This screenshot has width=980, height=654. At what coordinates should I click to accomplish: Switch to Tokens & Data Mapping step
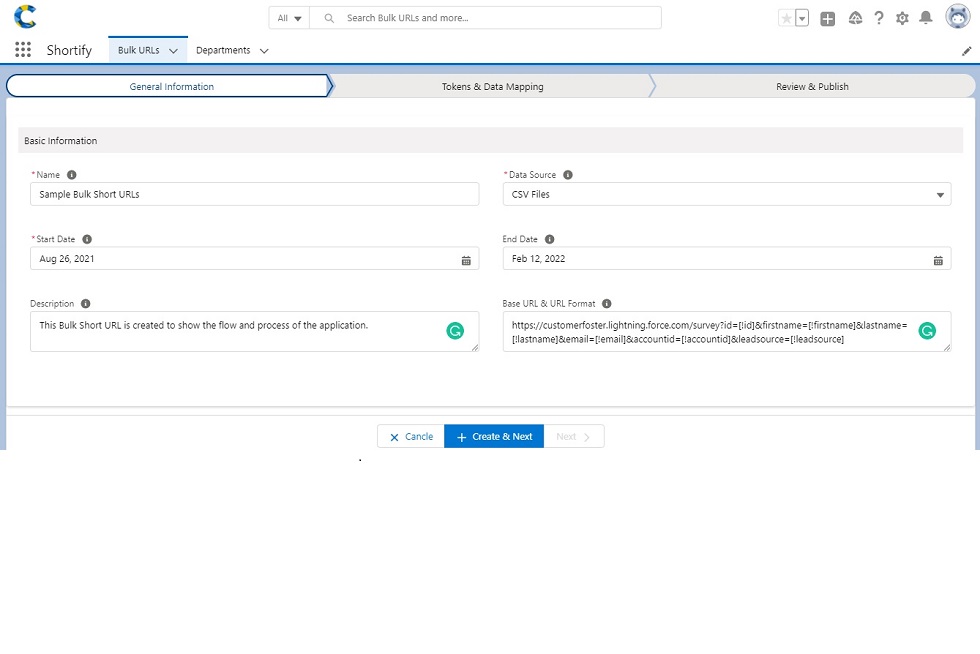point(492,87)
